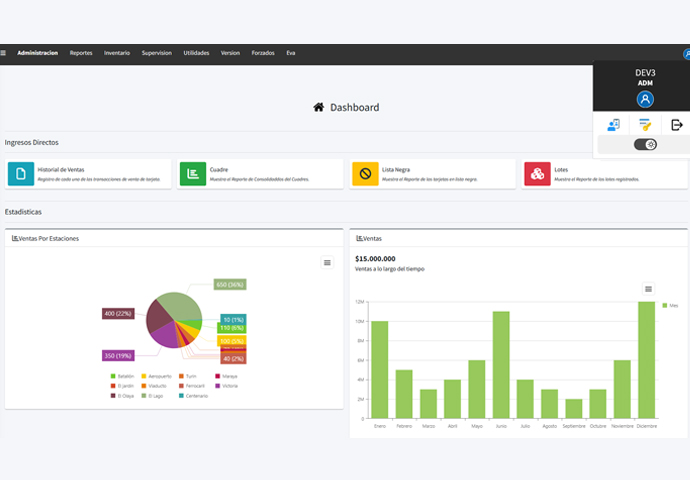Click the green Cuadre chart icon
Screen dimensions: 690x480
pyautogui.click(x=193, y=174)
